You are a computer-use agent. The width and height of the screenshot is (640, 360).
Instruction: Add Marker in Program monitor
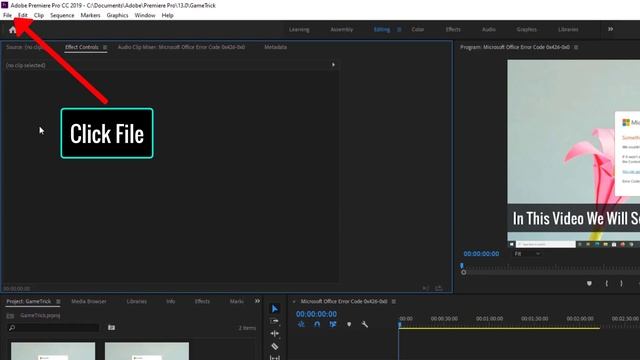[x=589, y=283]
